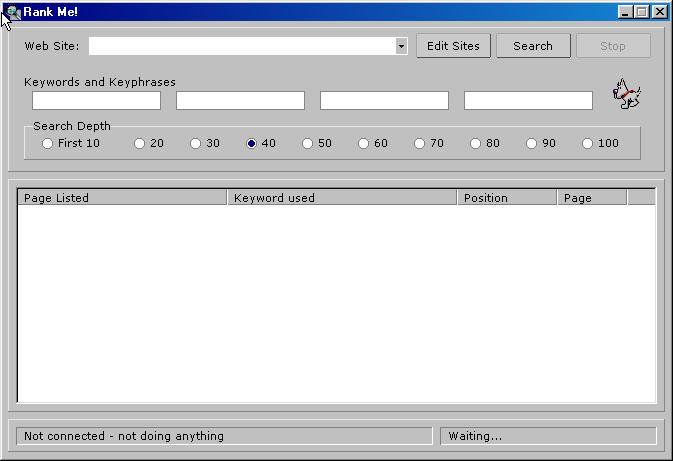Click the Stop button
Viewport: 673px width, 461px height.
[x=613, y=46]
